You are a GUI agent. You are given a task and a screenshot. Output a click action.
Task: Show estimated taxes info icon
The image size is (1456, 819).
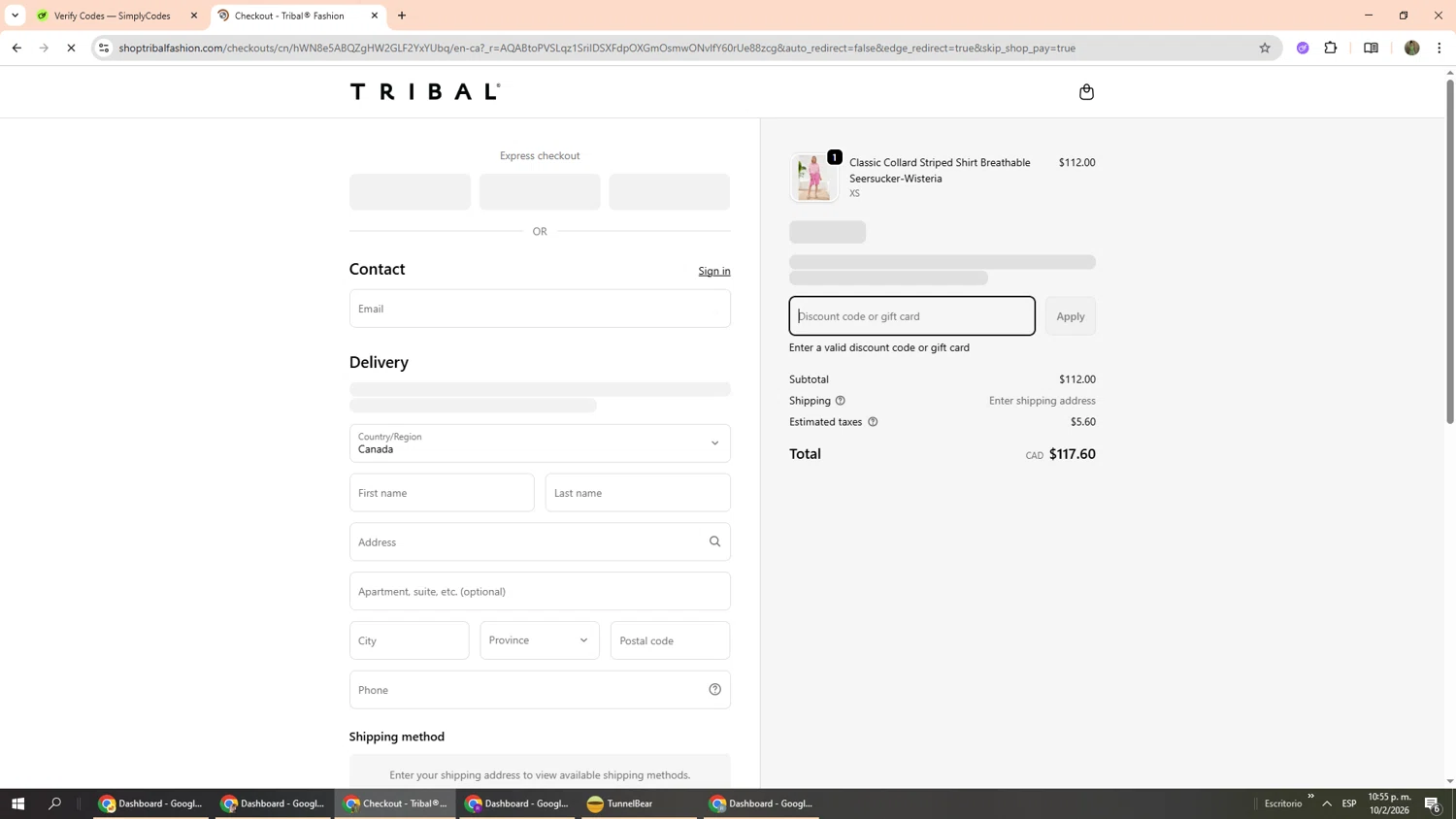coord(873,422)
